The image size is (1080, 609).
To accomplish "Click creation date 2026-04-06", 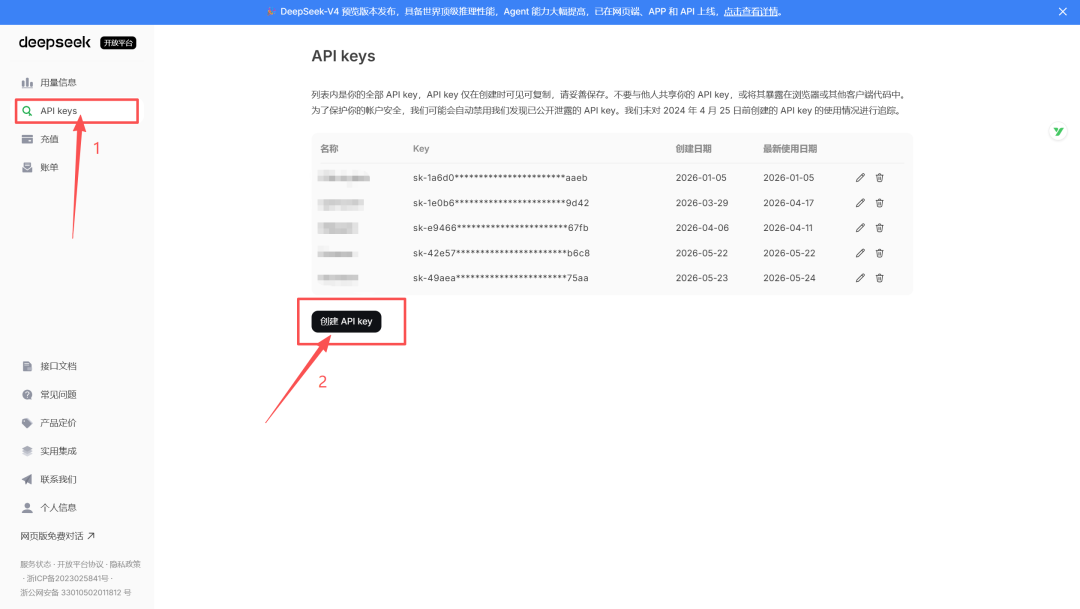I will coord(702,228).
